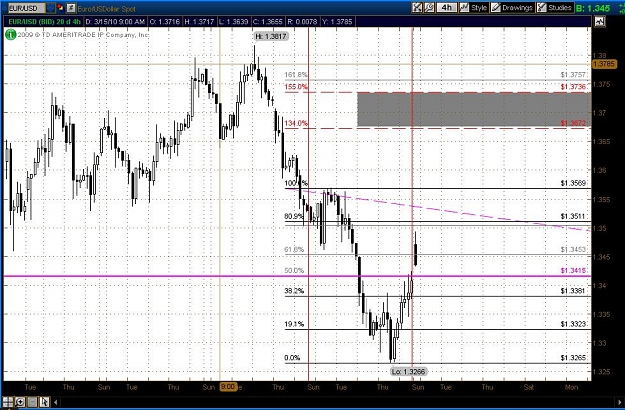This screenshot has height=410, width=625.
Task: Click the 0.0% Fibonacci level label
Action: pyautogui.click(x=292, y=358)
